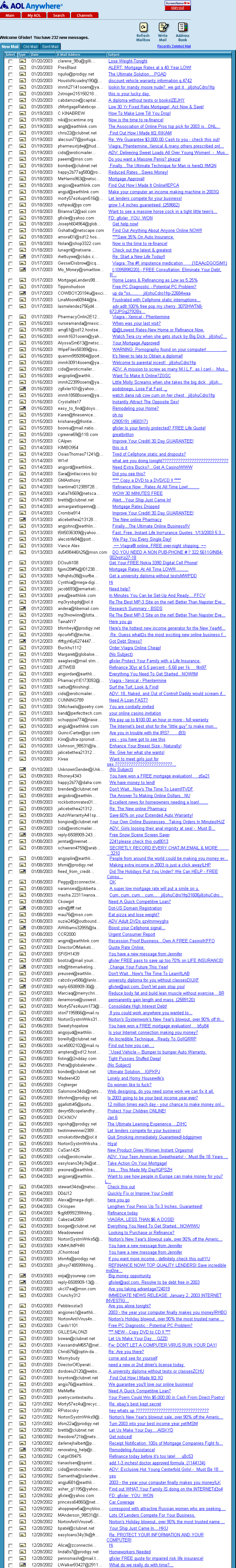Click envelope icon for CKrispen email

[x=23, y=1206]
